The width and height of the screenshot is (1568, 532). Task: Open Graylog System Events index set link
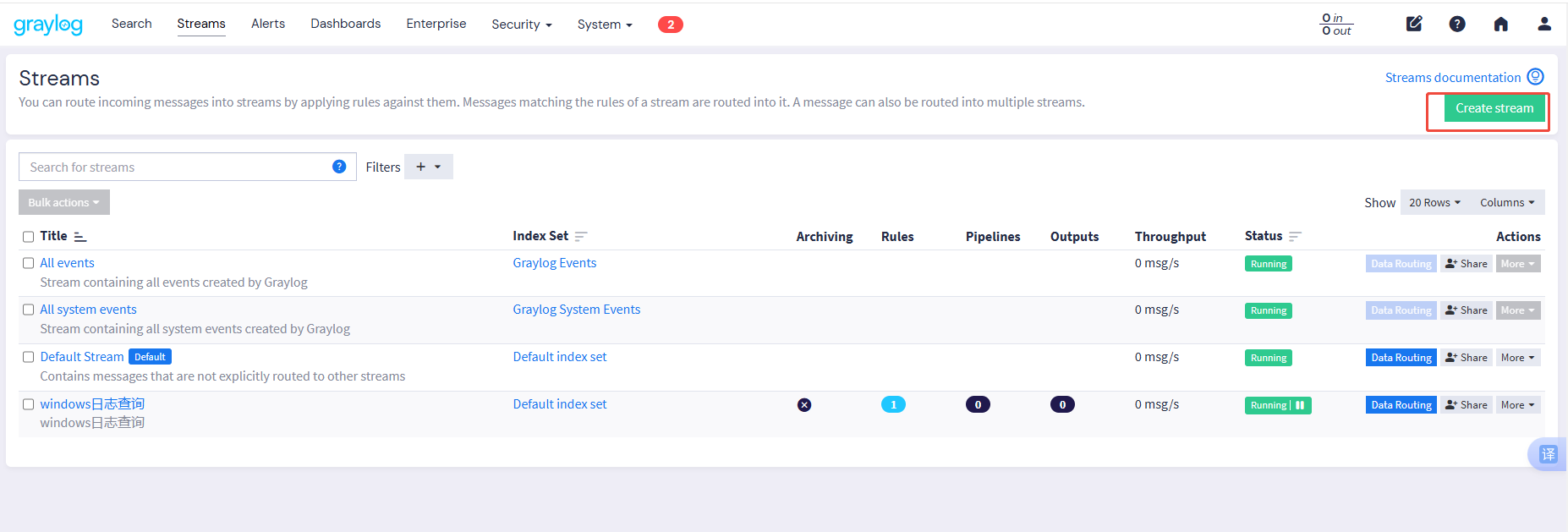tap(577, 310)
